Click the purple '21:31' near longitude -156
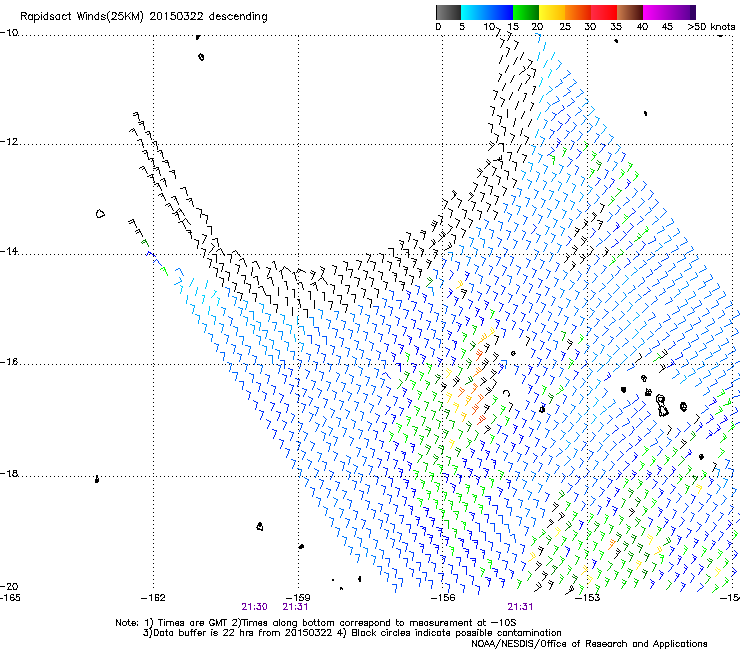 tap(520, 607)
